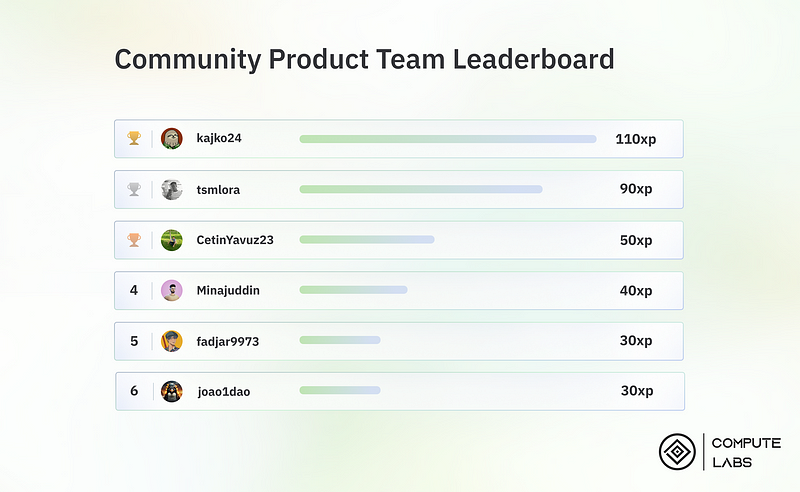Click fadjar9973's avatar
800x492 pixels.
172,341
